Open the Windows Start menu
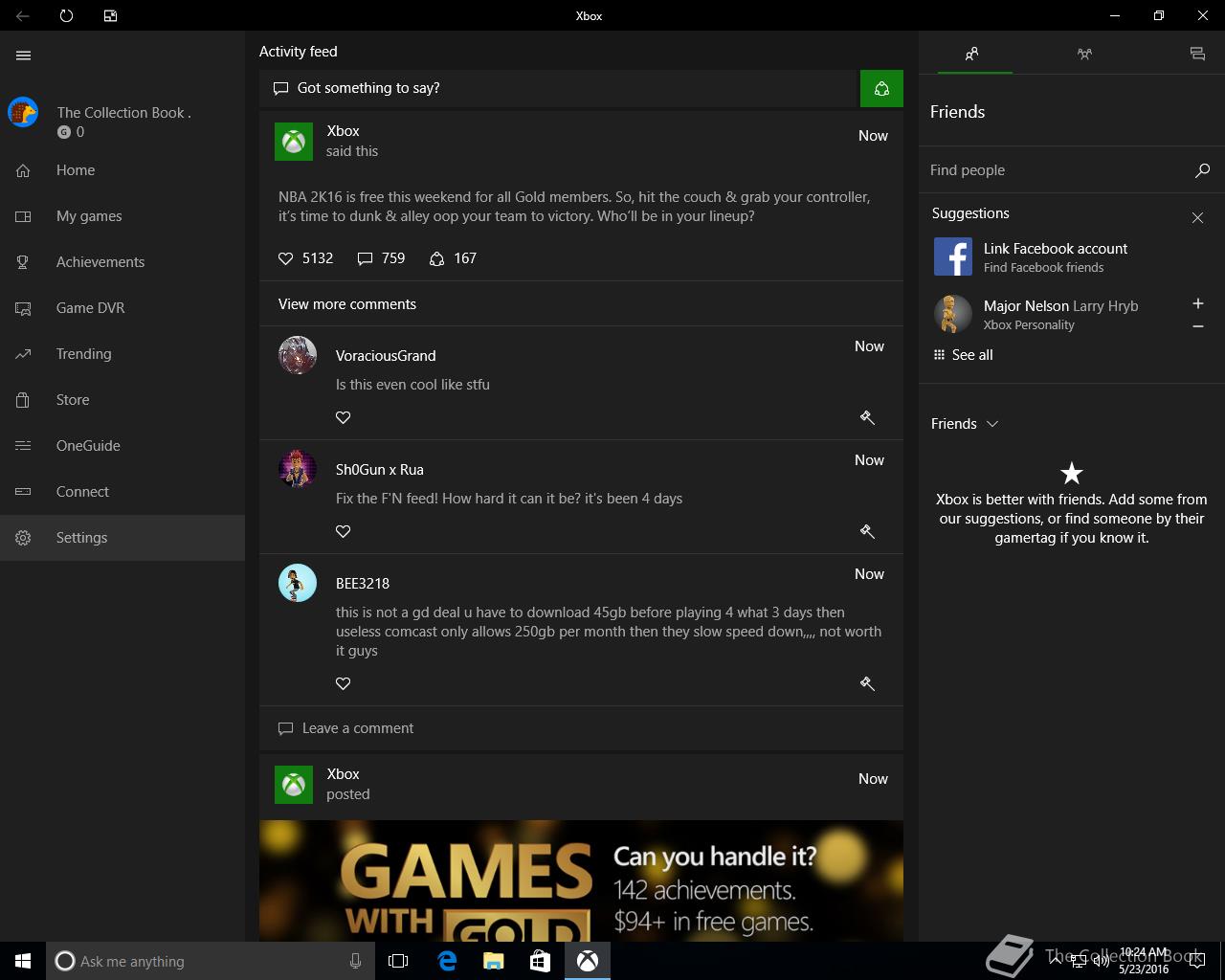 [23, 961]
